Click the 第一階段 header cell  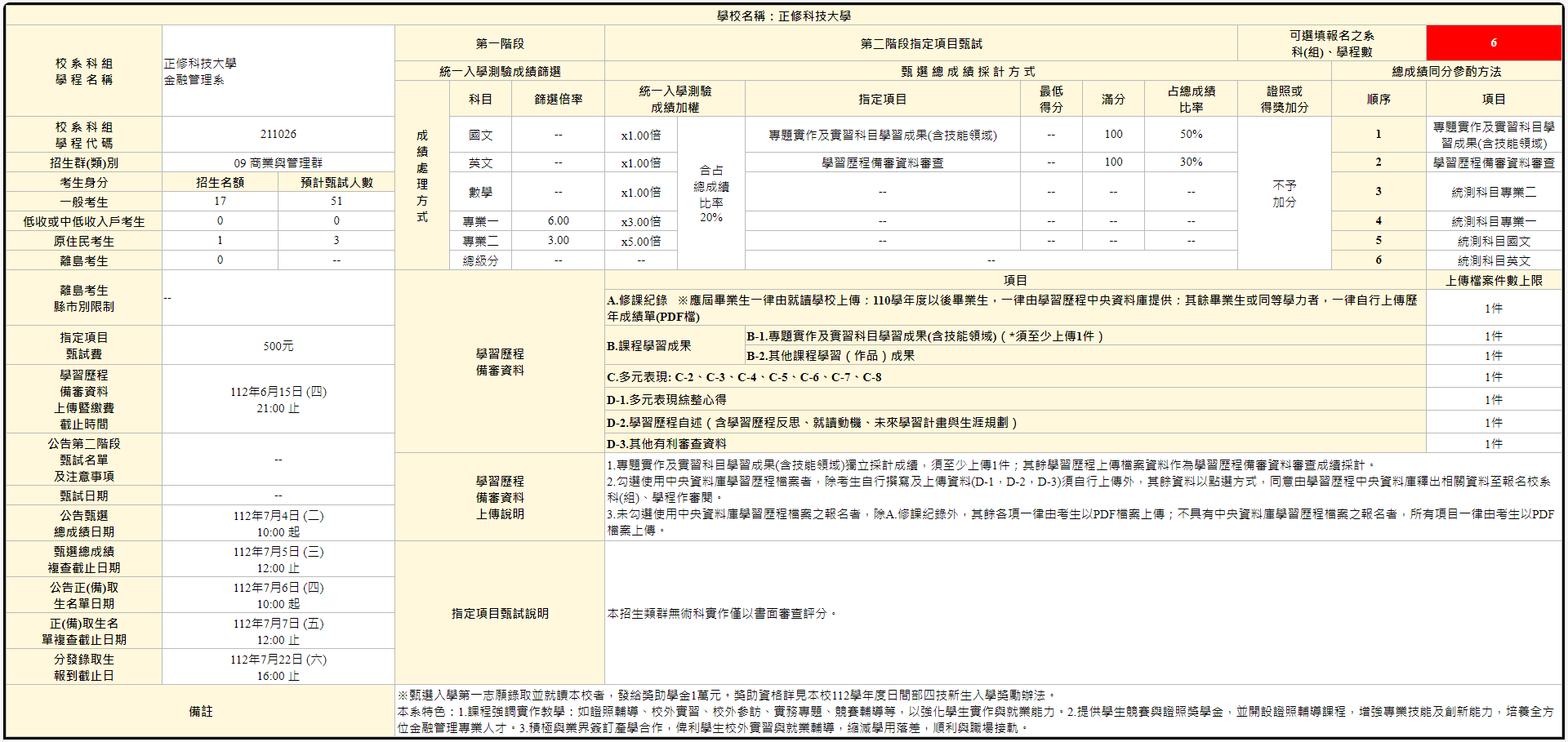click(x=500, y=43)
